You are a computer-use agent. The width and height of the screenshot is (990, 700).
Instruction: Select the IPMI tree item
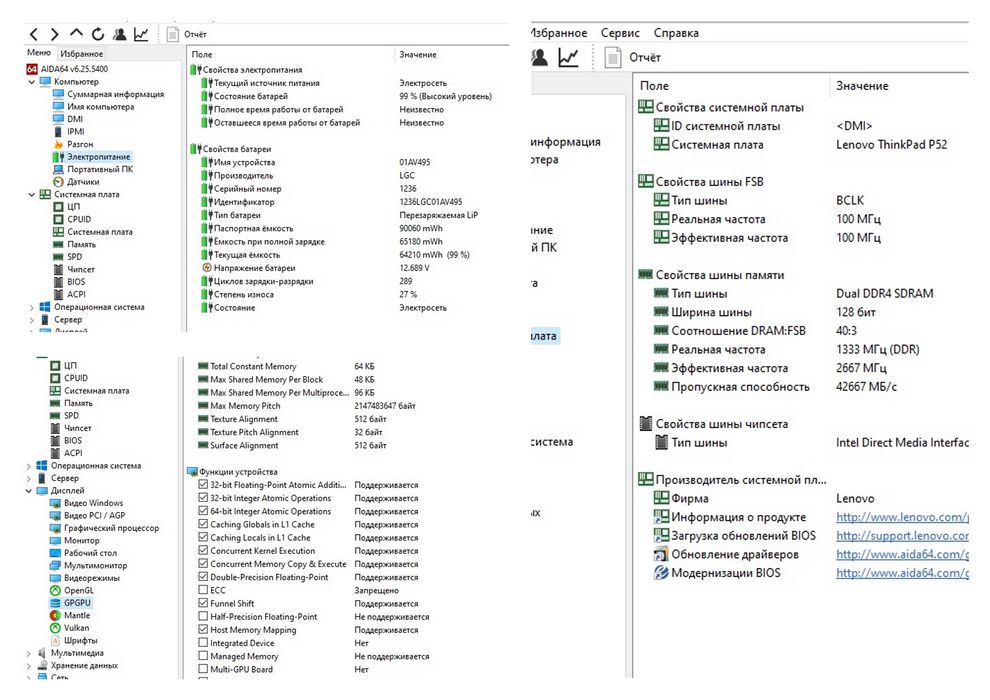coord(76,131)
